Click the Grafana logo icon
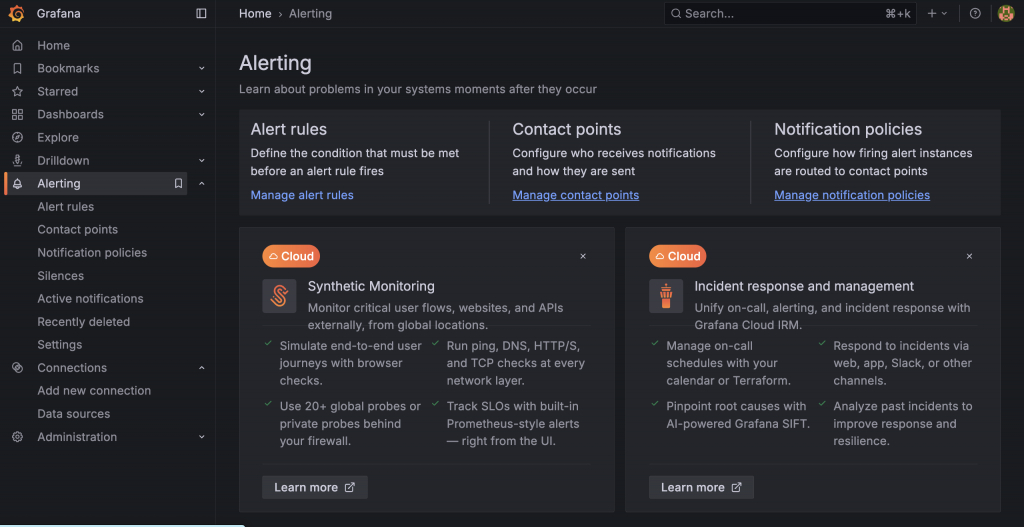The width and height of the screenshot is (1024, 527). [17, 14]
